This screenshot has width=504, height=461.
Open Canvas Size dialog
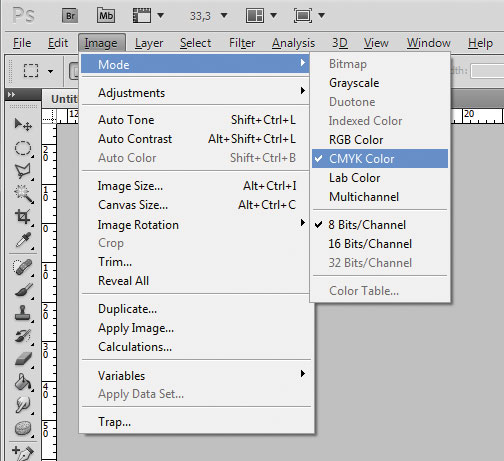tap(195, 205)
